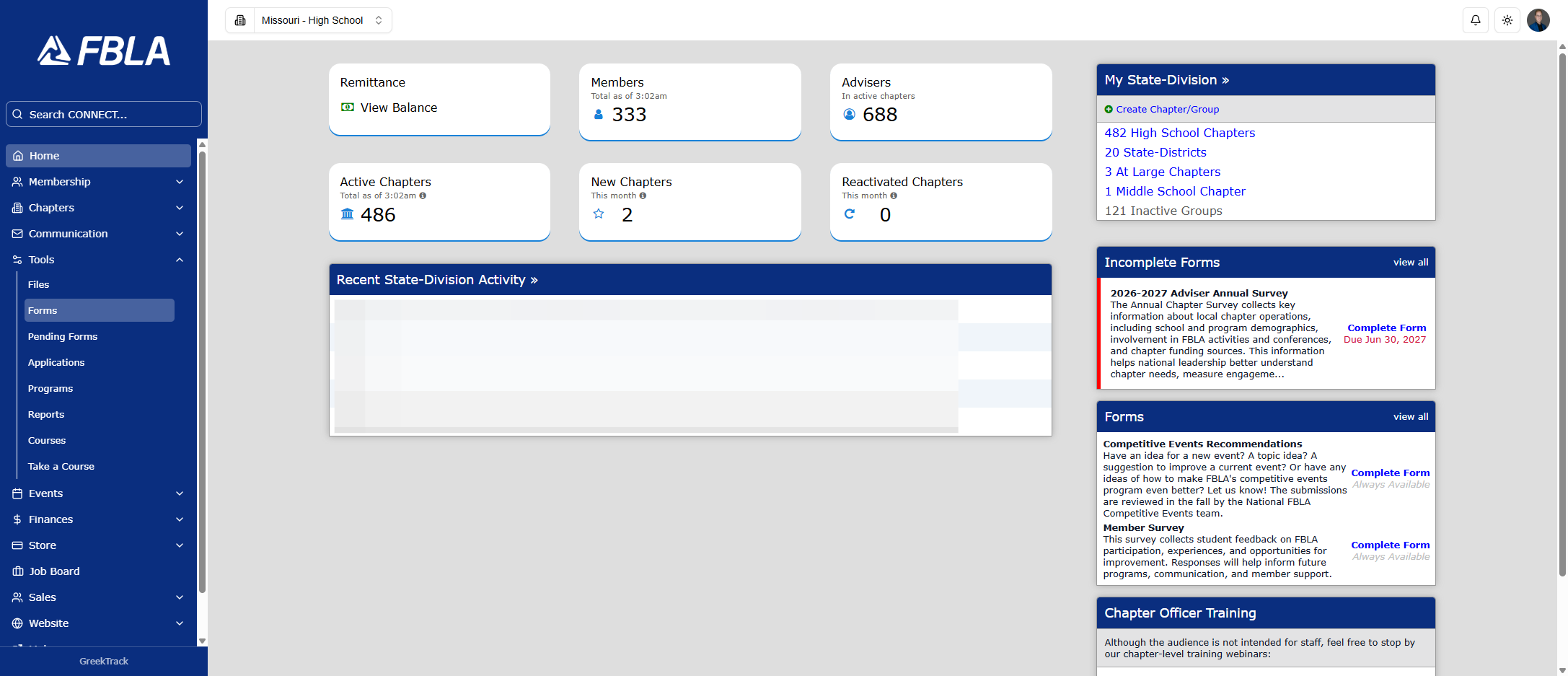1568x676 pixels.
Task: Expand the Events menu
Action: (98, 493)
